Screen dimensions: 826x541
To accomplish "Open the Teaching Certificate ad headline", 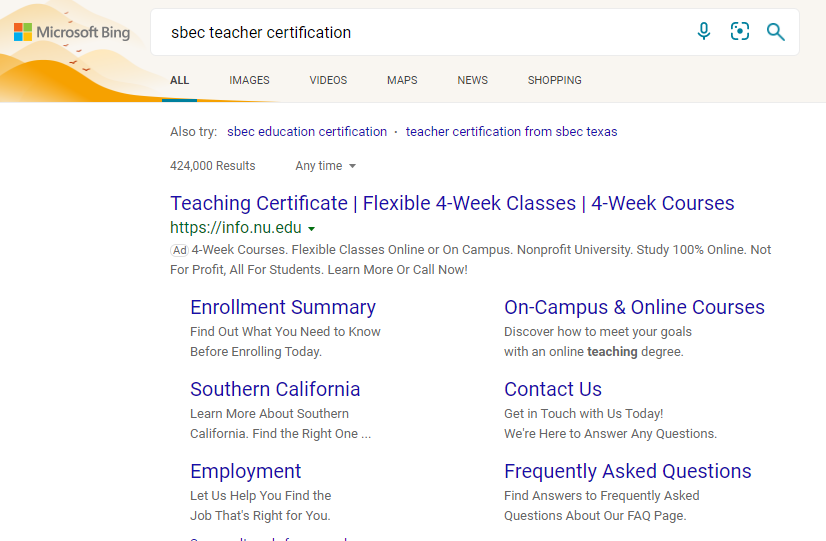I will [452, 203].
